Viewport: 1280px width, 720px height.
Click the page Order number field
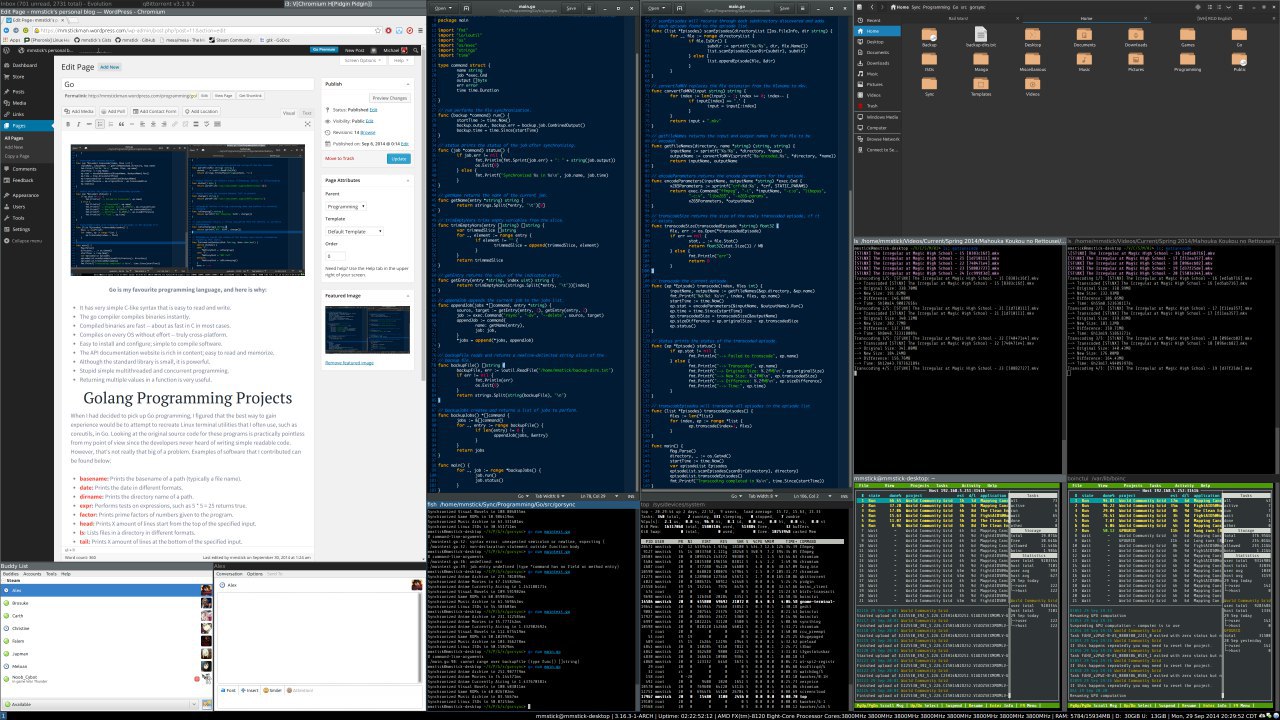click(x=336, y=255)
